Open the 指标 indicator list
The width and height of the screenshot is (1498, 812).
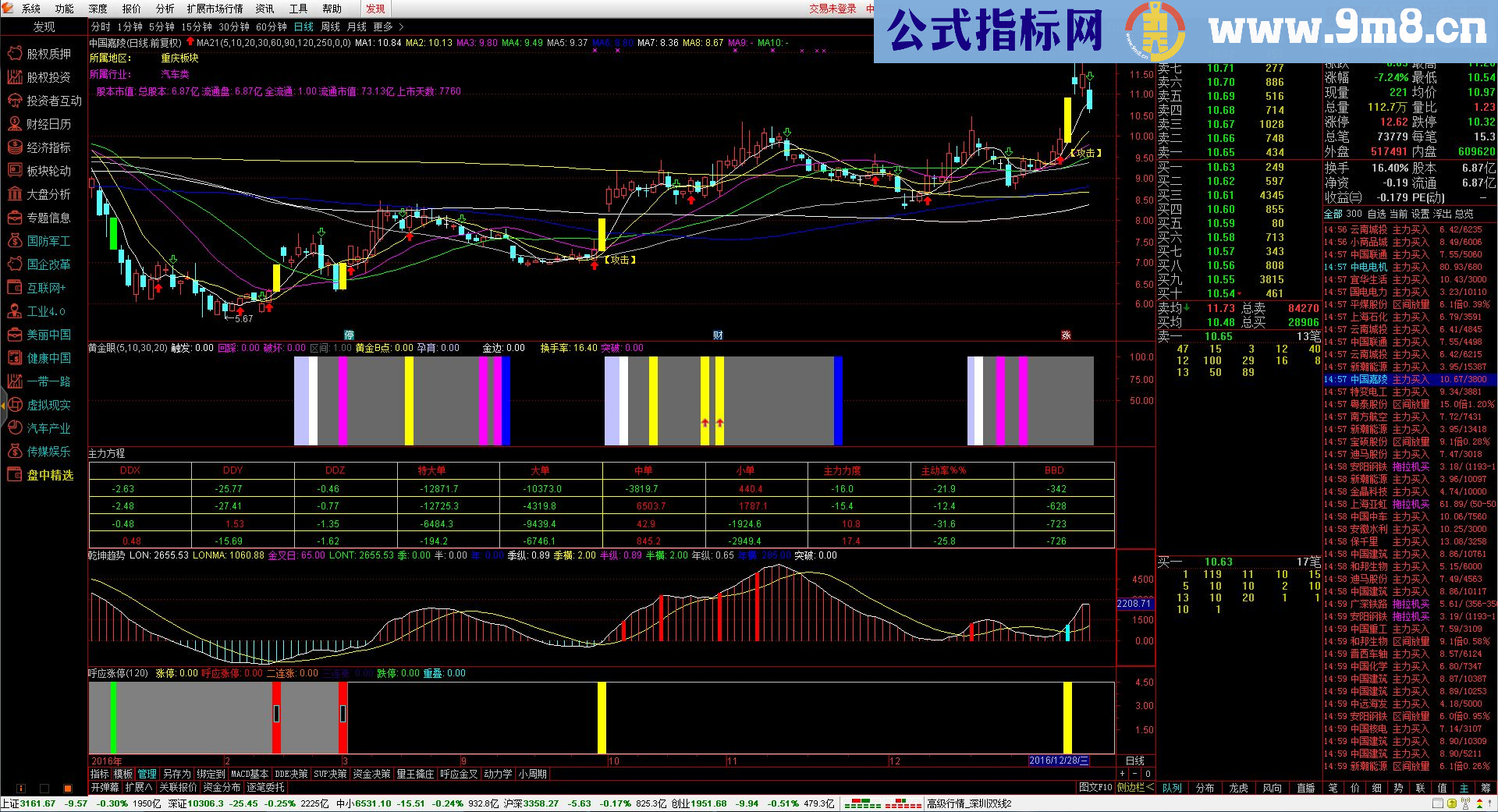[x=100, y=774]
